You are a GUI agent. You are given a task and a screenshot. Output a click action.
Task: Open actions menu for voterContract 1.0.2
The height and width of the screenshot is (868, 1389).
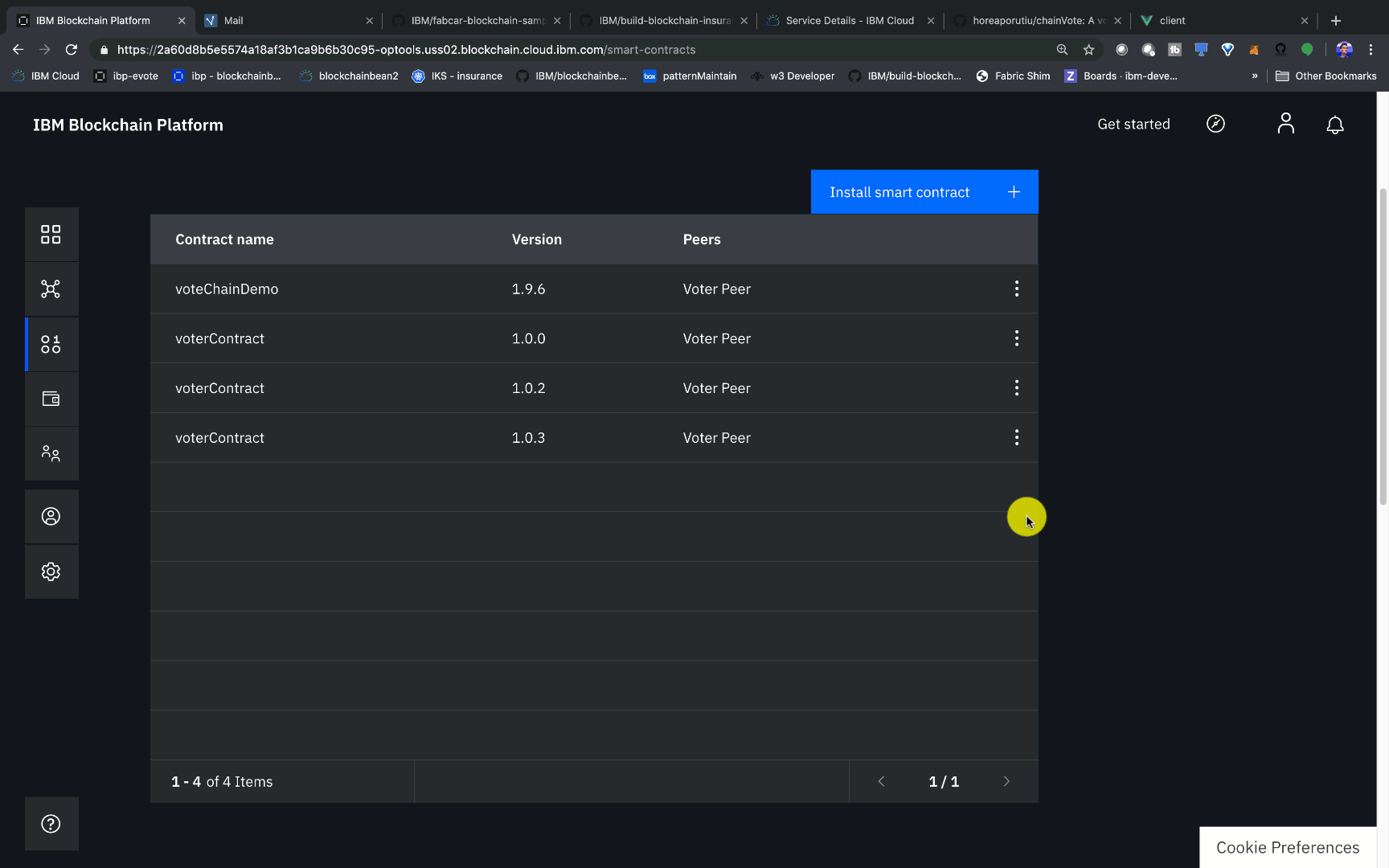pyautogui.click(x=1017, y=388)
